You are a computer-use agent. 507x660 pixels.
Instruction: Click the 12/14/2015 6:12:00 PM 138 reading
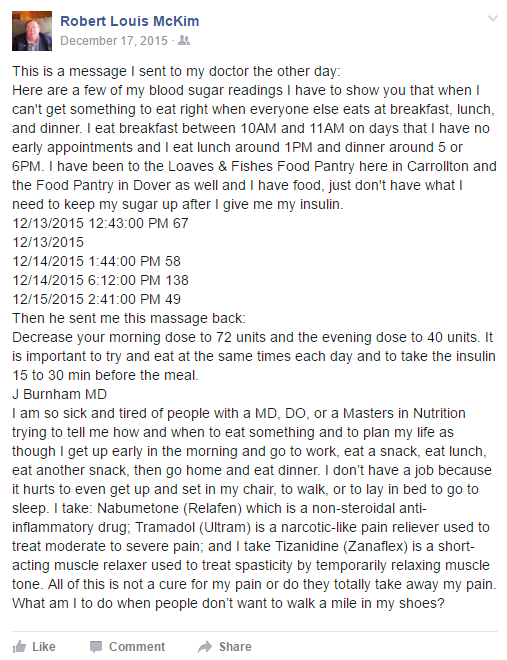coord(100,280)
